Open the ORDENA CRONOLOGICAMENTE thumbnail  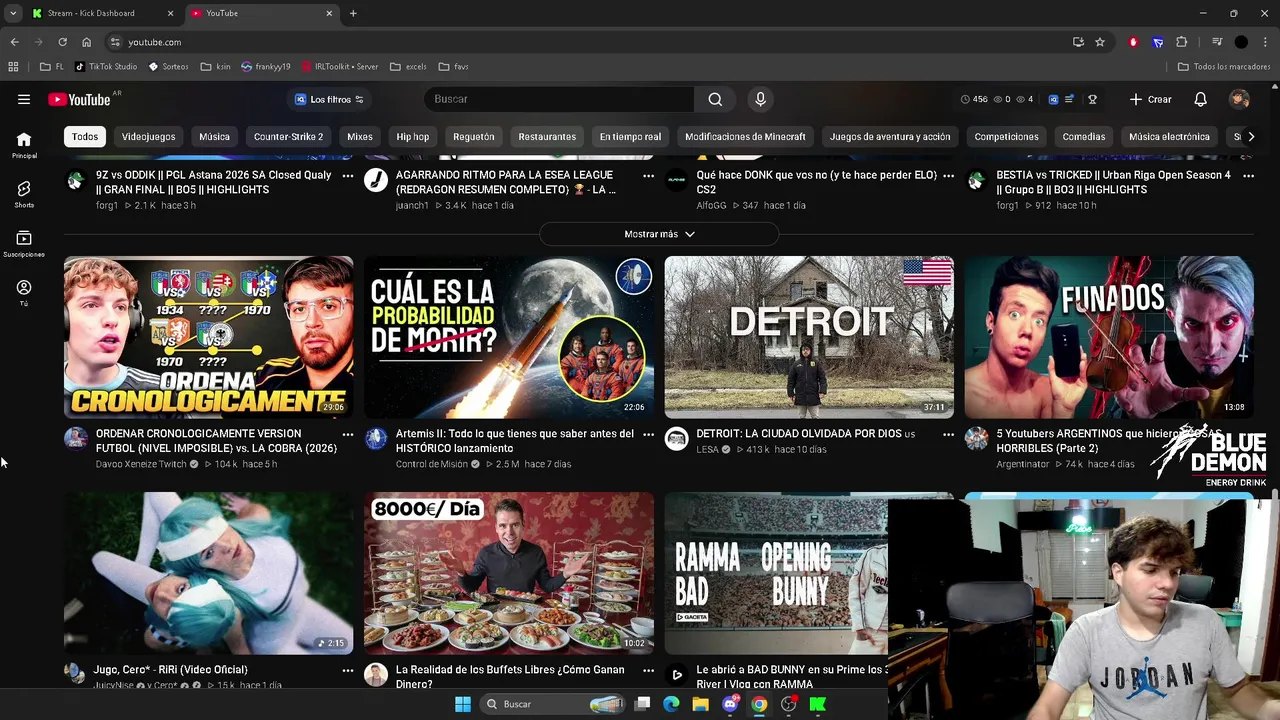click(209, 337)
